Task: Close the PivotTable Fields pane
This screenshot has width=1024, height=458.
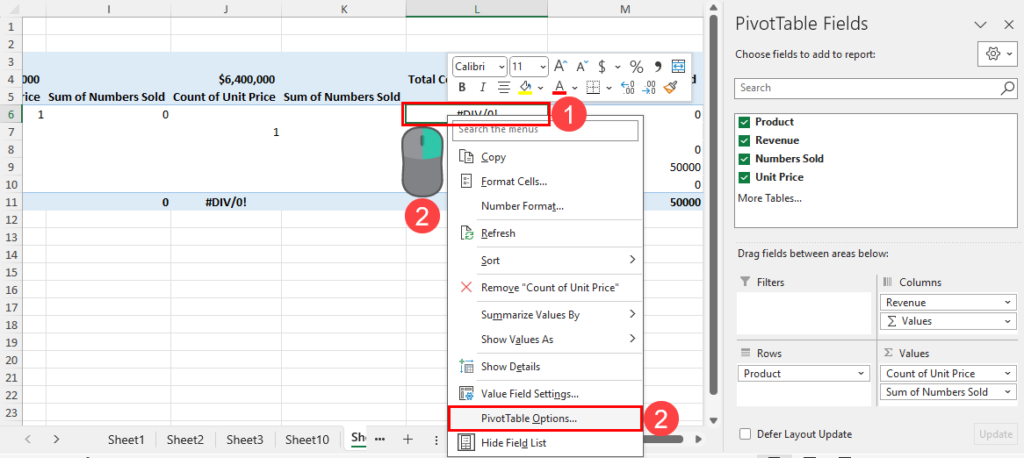Action: click(x=1008, y=25)
